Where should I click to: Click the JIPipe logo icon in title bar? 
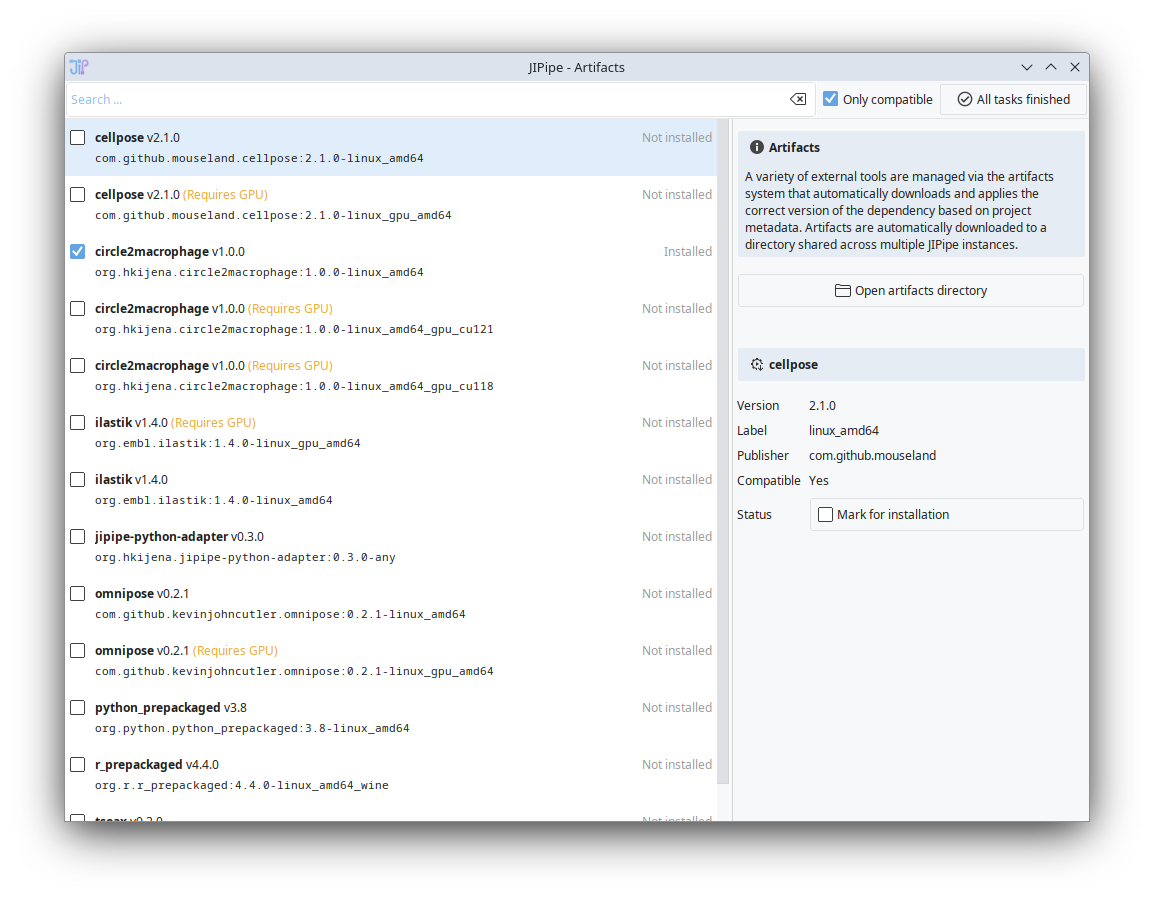[79, 67]
